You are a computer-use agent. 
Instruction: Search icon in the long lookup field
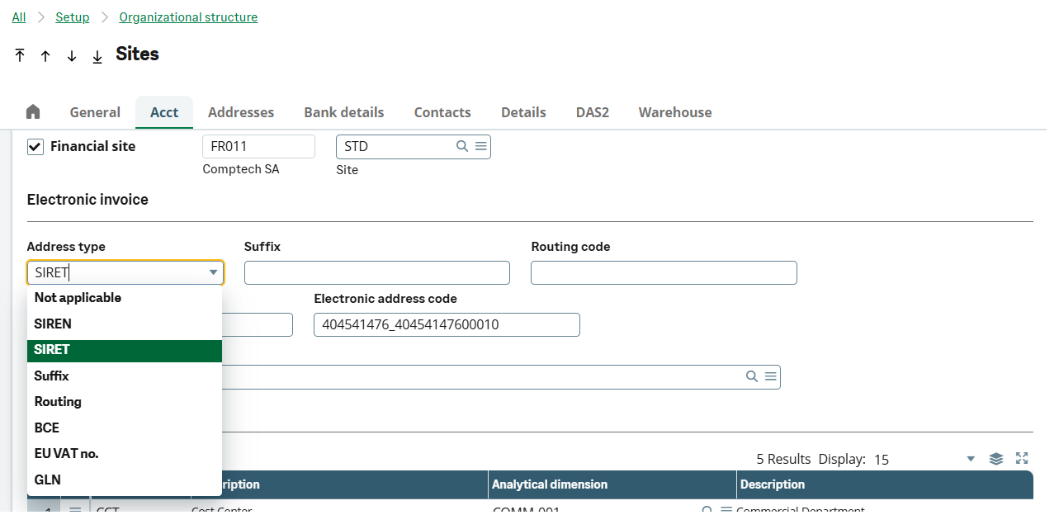[x=752, y=376]
